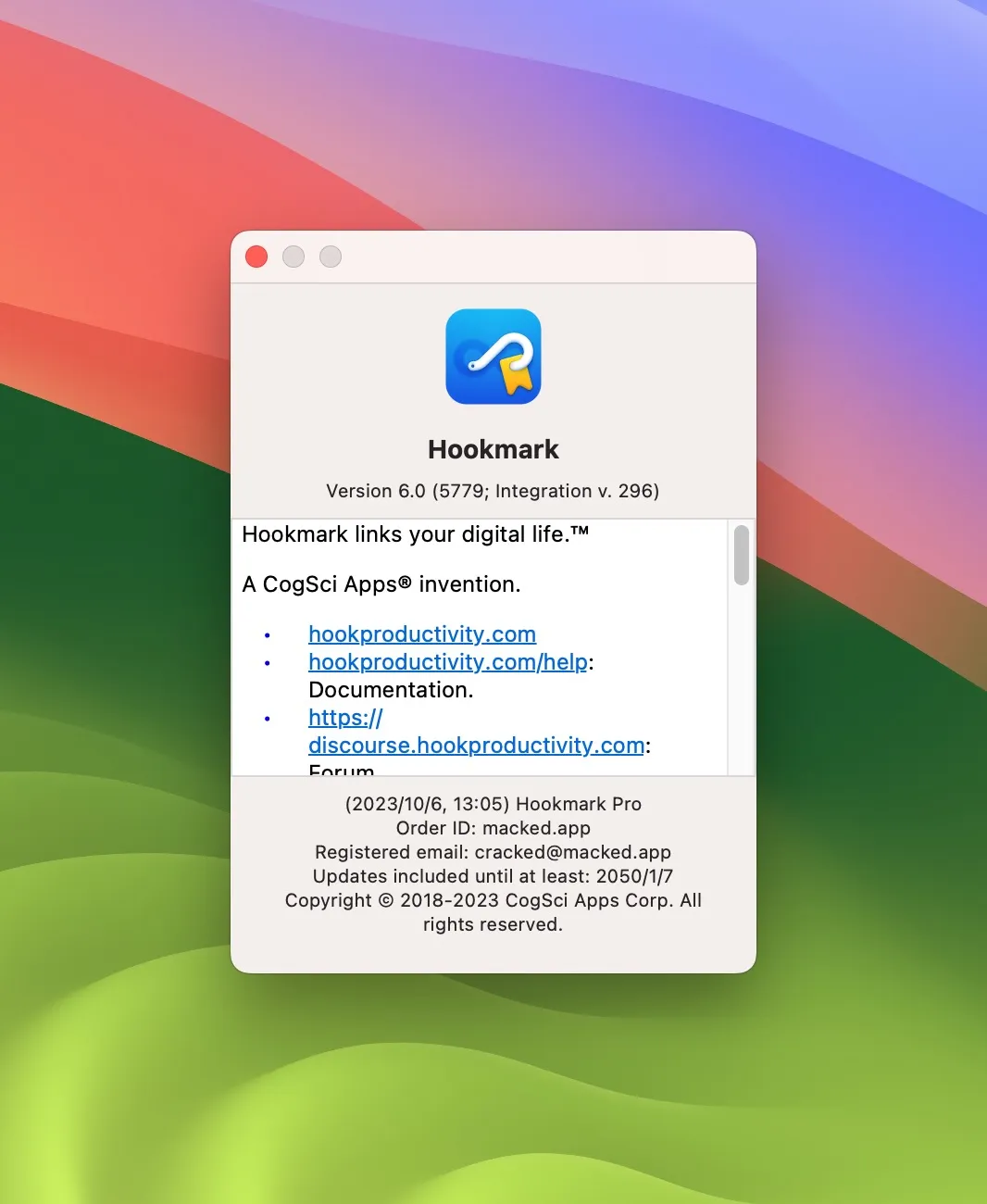Click the version 6.0 text line
The width and height of the screenshot is (987, 1204).
(x=493, y=491)
